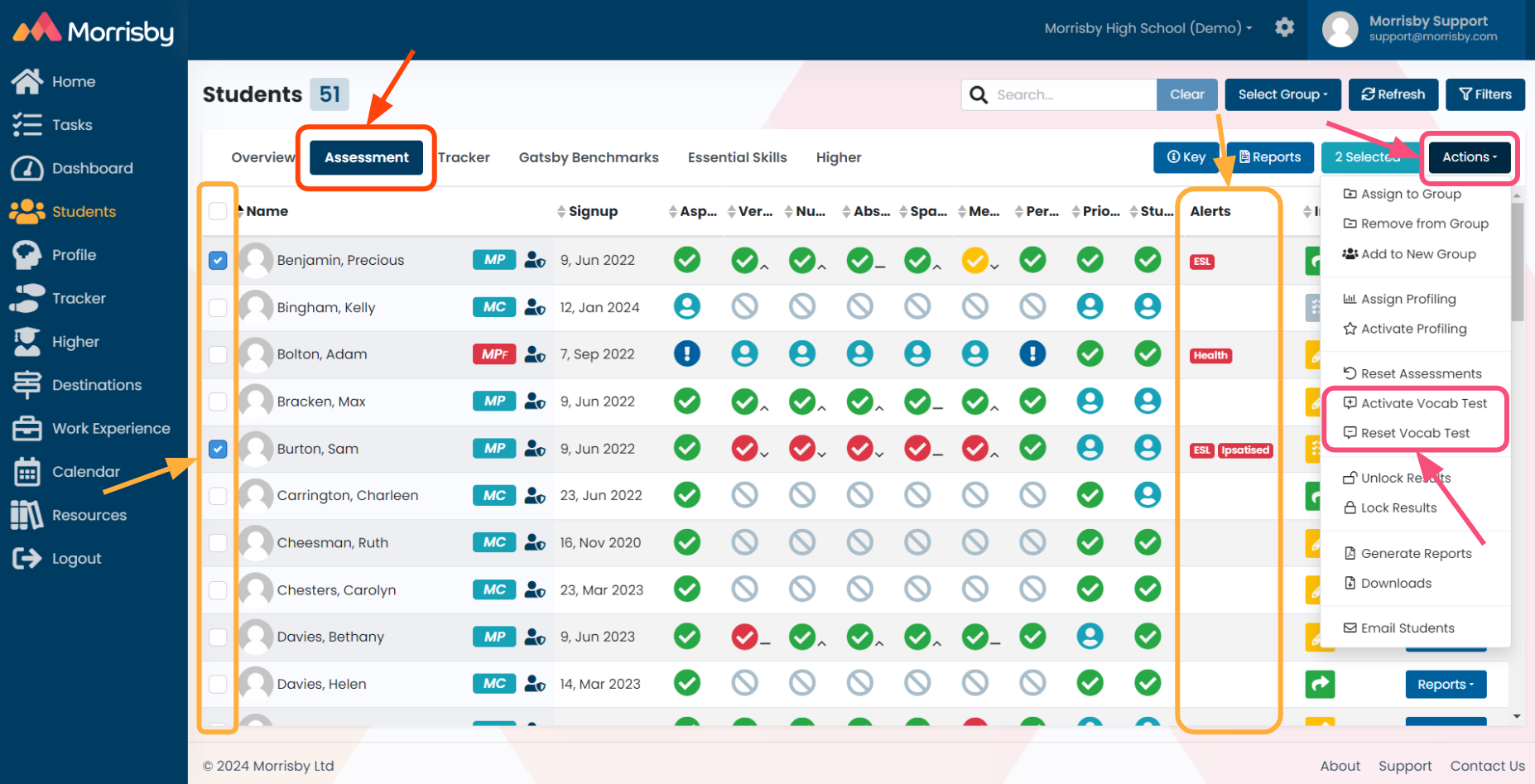Viewport: 1535px width, 784px height.
Task: Click green share arrow for Davies, Helen
Action: point(1320,684)
